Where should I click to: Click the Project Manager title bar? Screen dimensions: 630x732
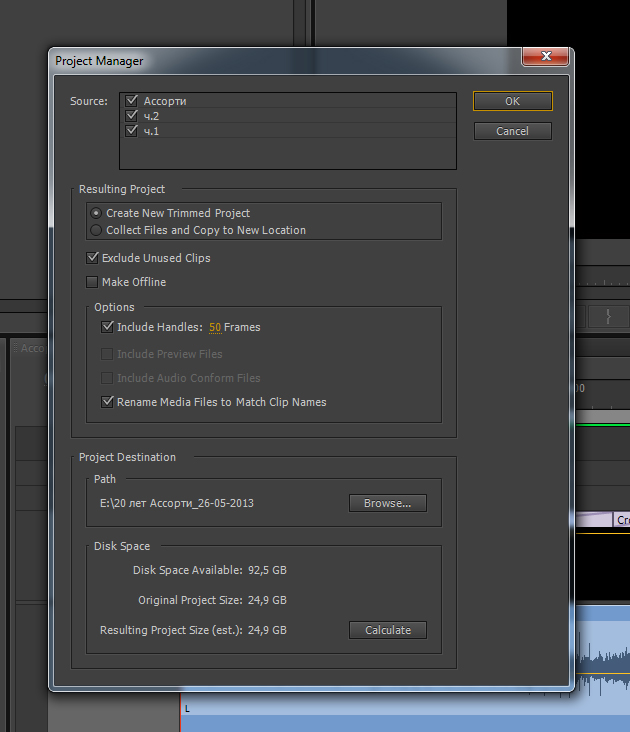click(x=285, y=61)
